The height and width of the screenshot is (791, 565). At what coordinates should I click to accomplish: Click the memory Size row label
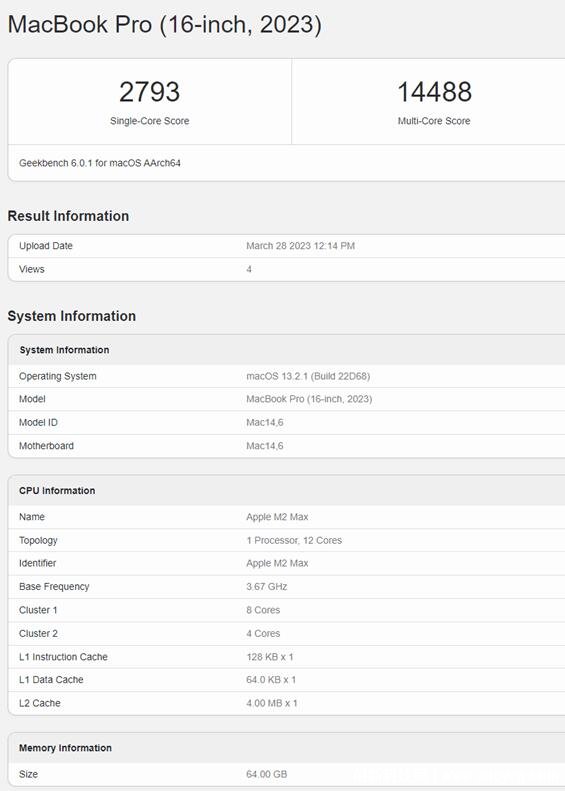point(28,774)
